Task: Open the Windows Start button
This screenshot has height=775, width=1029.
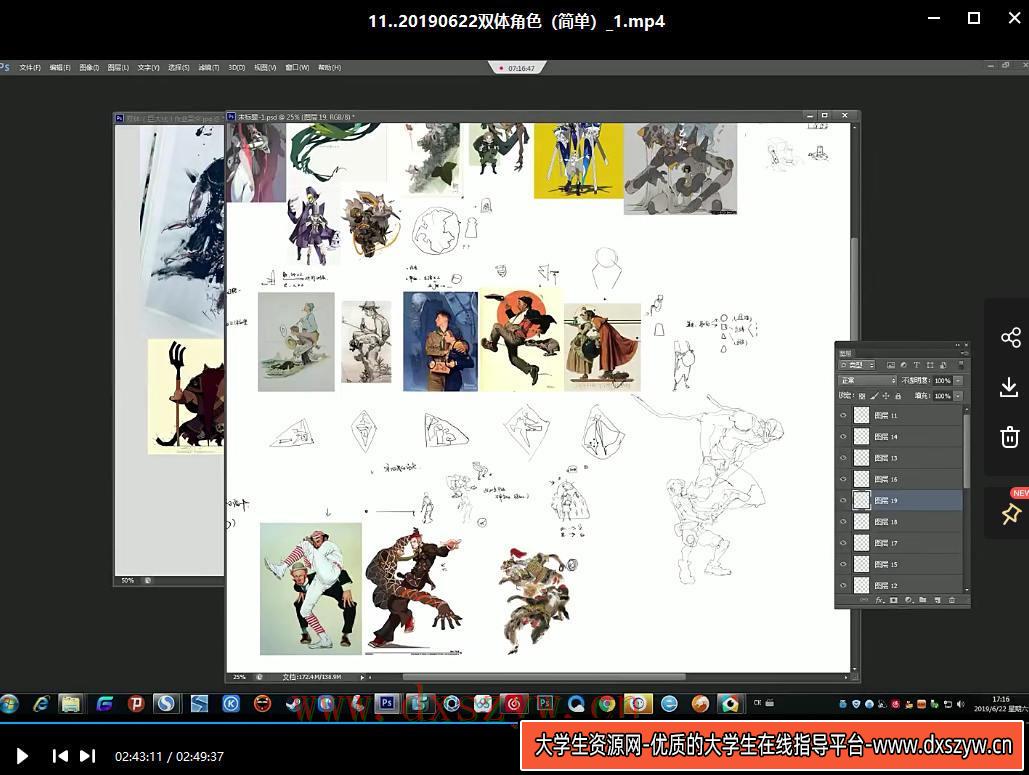Action: tap(9, 704)
